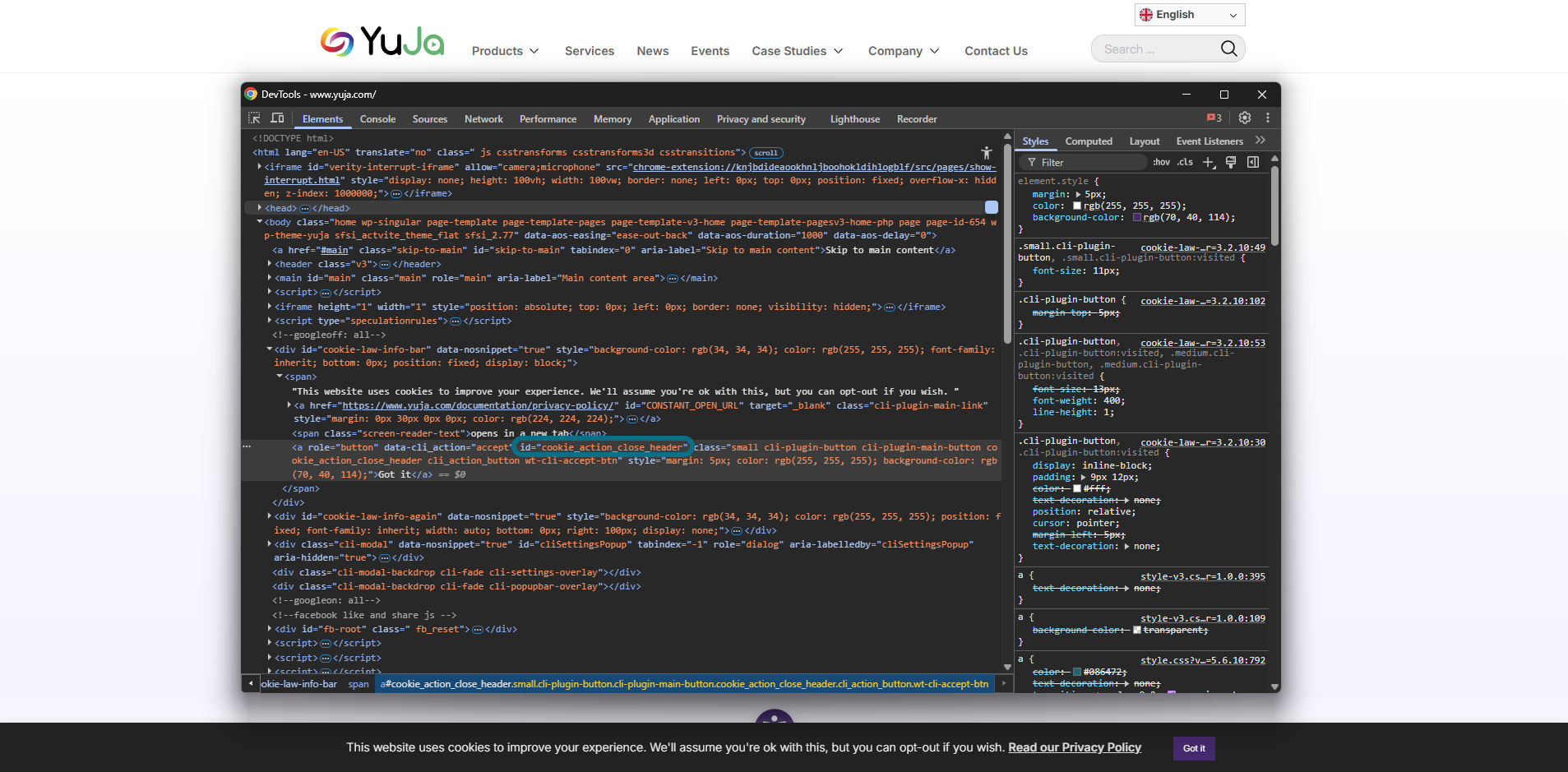Click the scroll badge on html element
The width and height of the screenshot is (1568, 772).
pos(766,153)
